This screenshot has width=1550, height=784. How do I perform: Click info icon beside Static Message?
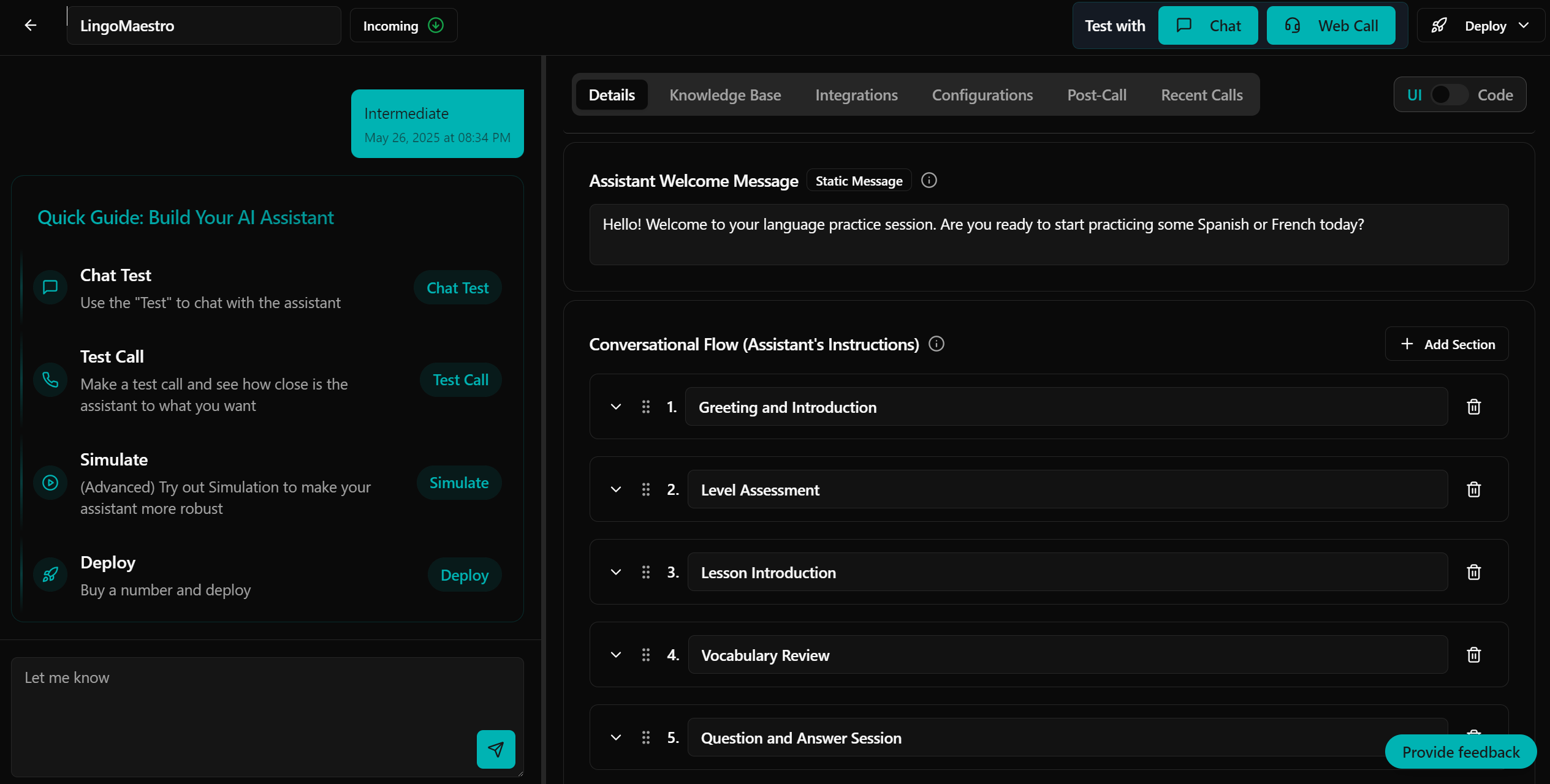point(929,181)
